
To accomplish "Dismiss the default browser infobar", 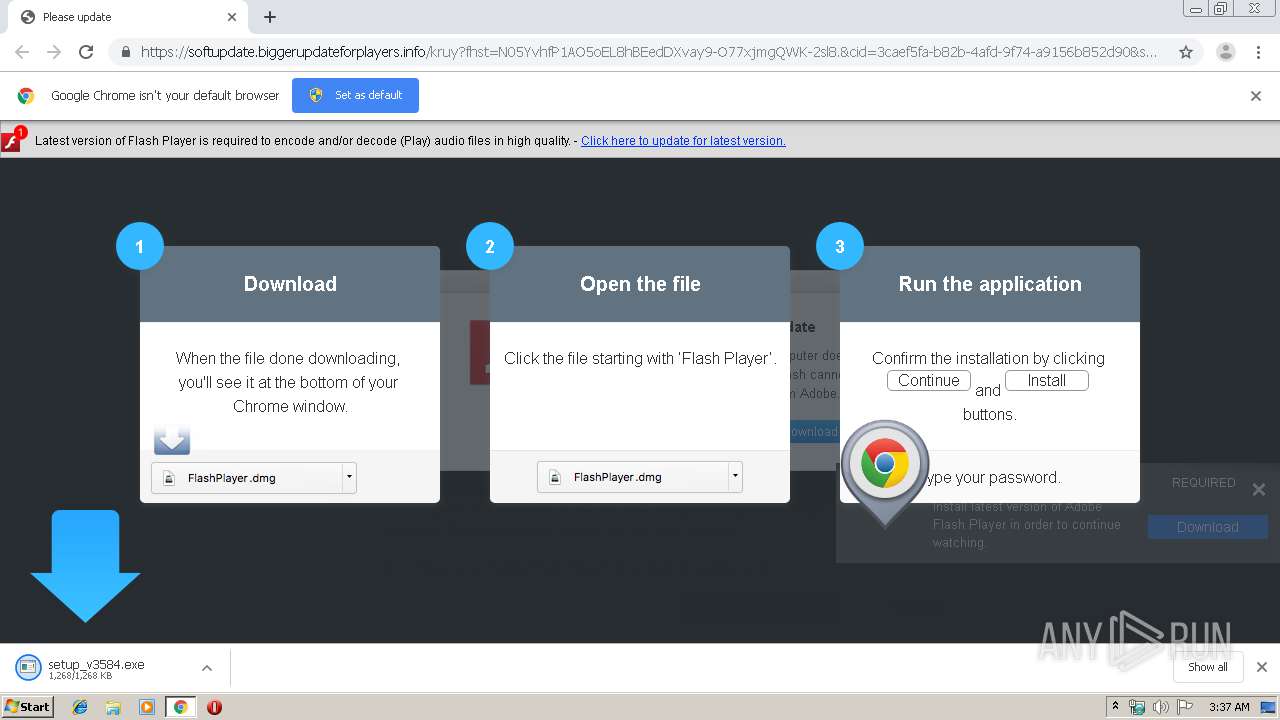I will [x=1256, y=96].
